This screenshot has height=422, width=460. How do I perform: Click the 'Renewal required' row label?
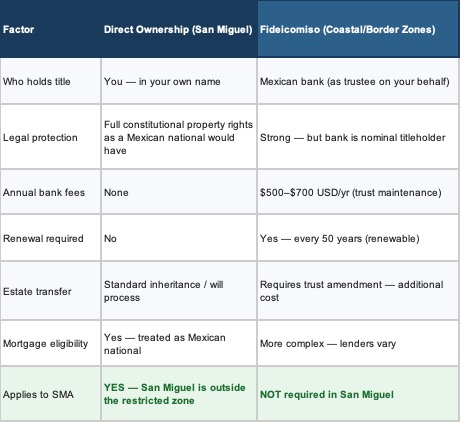(x=43, y=238)
